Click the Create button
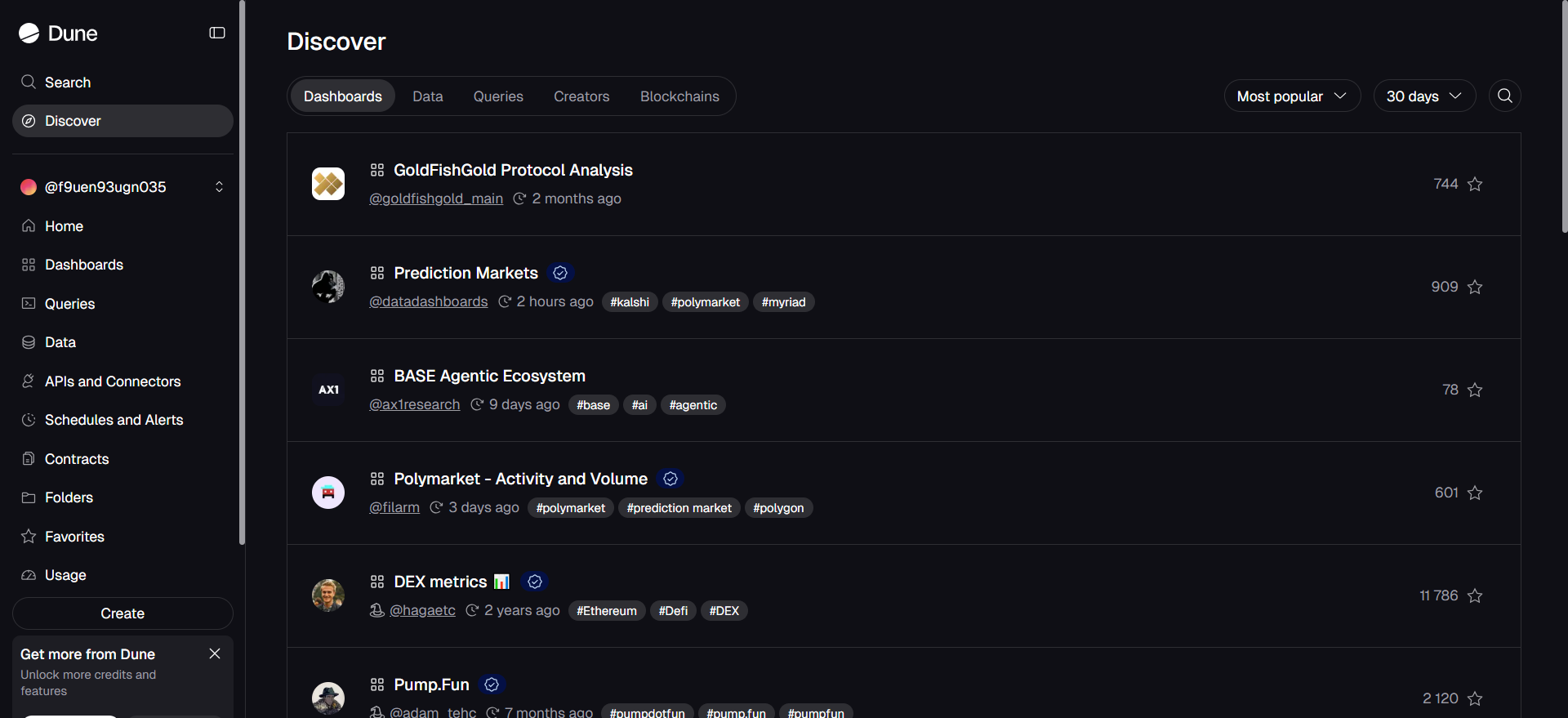1568x718 pixels. coord(122,613)
